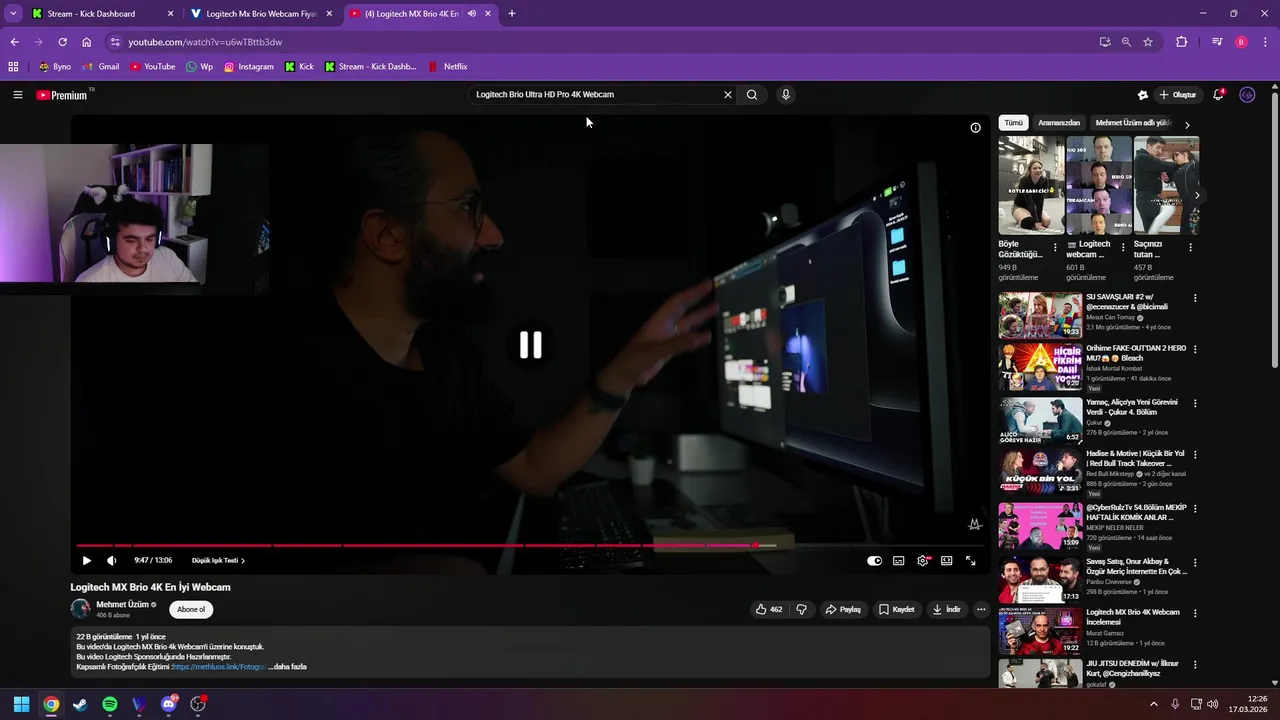Click the youtube.com address bar
Screen dimensions: 1280x720
600,42
